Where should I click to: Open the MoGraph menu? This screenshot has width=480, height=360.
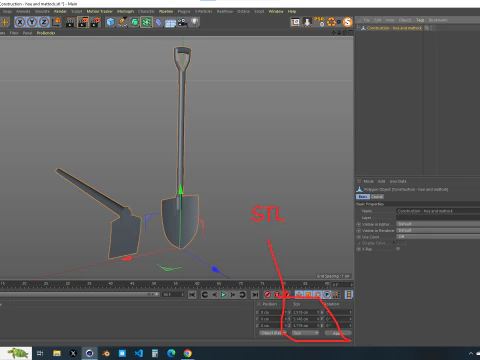point(125,11)
